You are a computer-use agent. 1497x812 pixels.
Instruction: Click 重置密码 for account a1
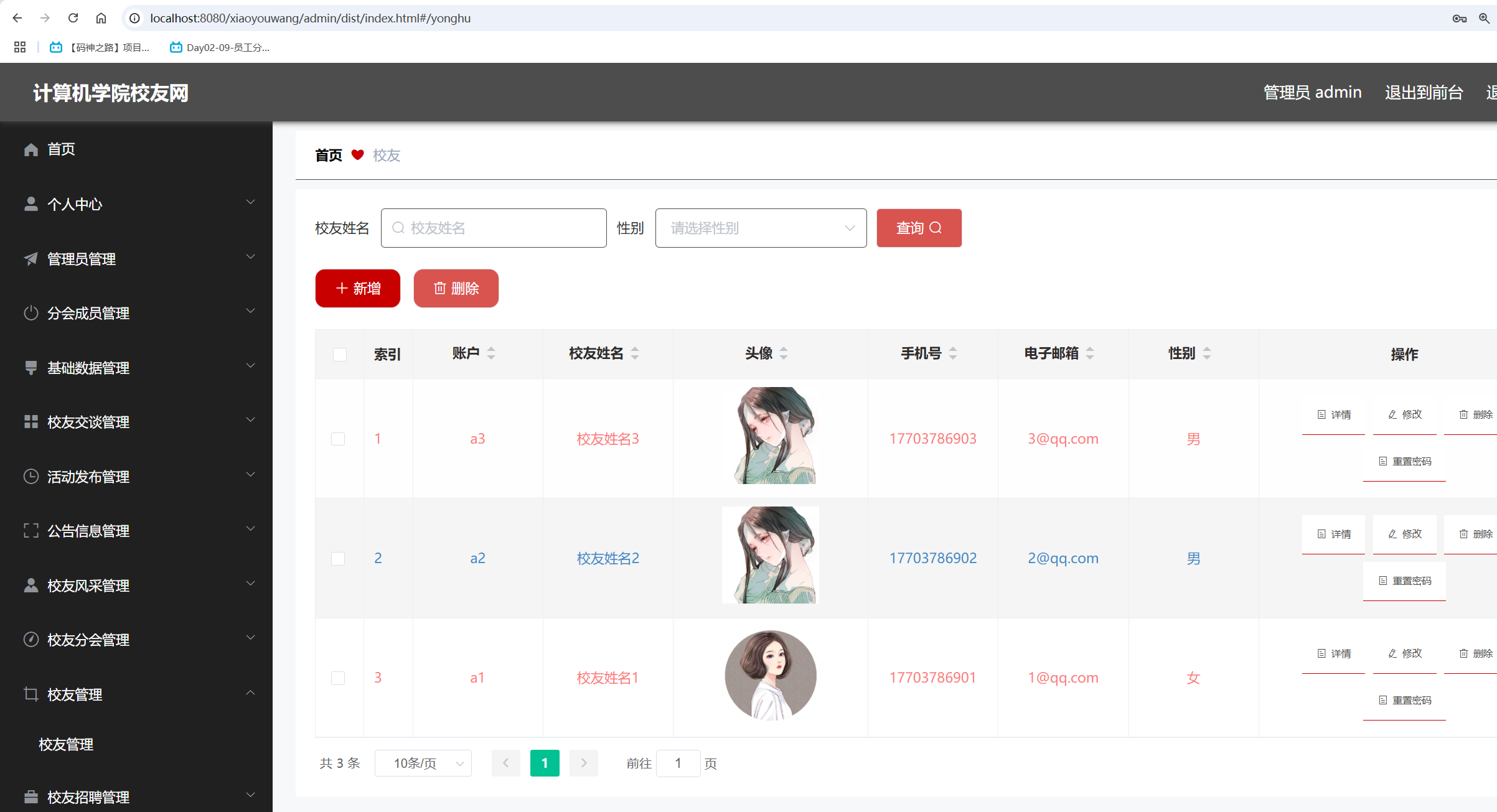(x=1404, y=701)
